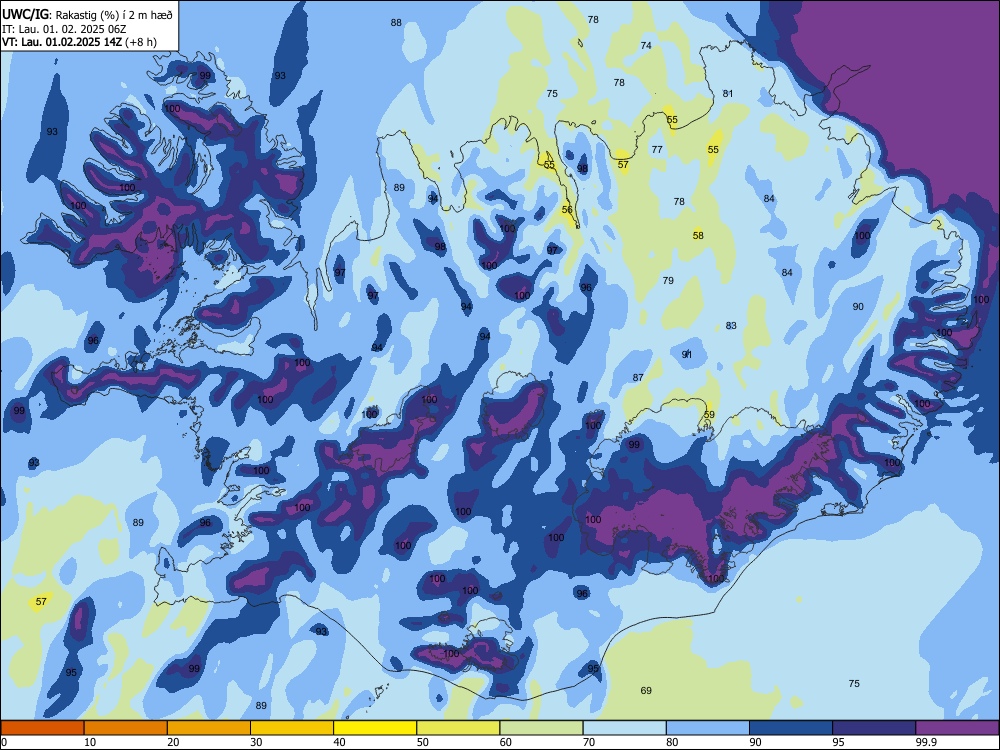The height and width of the screenshot is (750, 1000).
Task: Click the map value '81'
Action: point(728,94)
